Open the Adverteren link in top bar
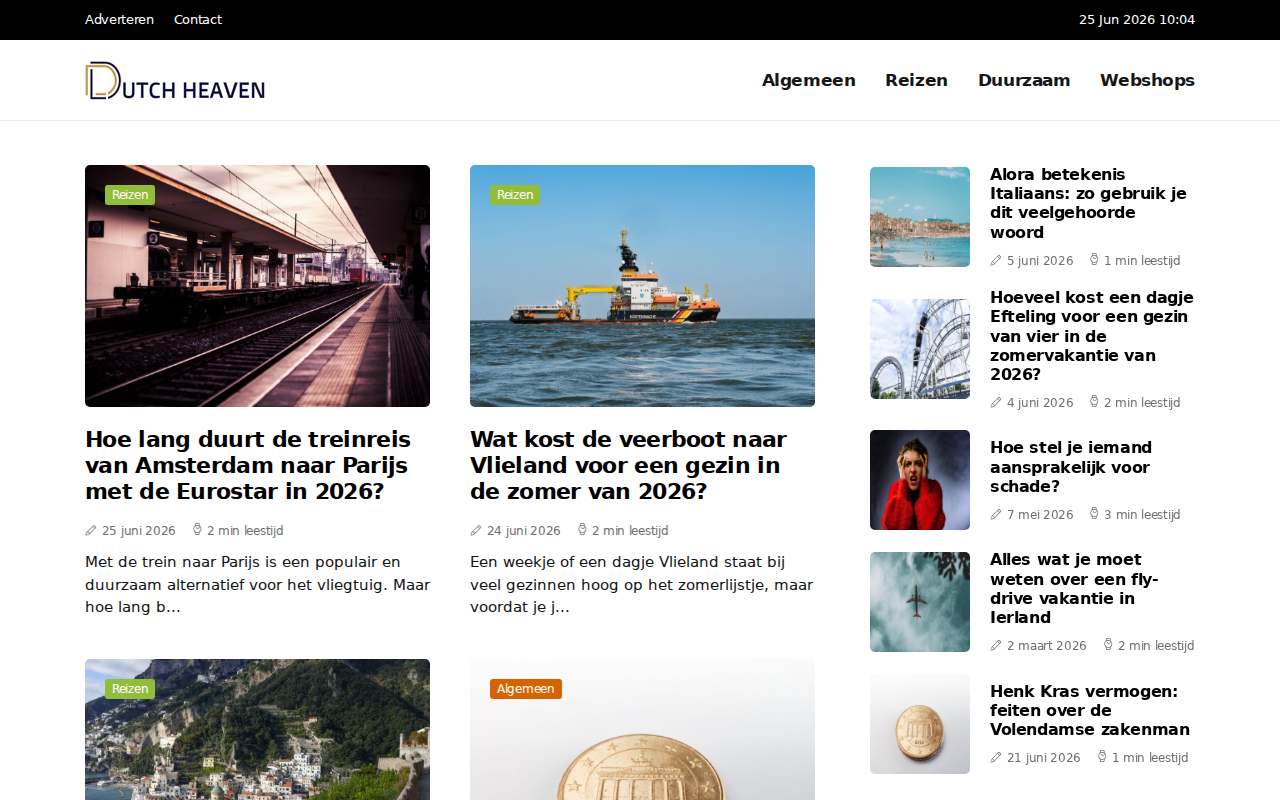The width and height of the screenshot is (1280, 800). point(119,20)
